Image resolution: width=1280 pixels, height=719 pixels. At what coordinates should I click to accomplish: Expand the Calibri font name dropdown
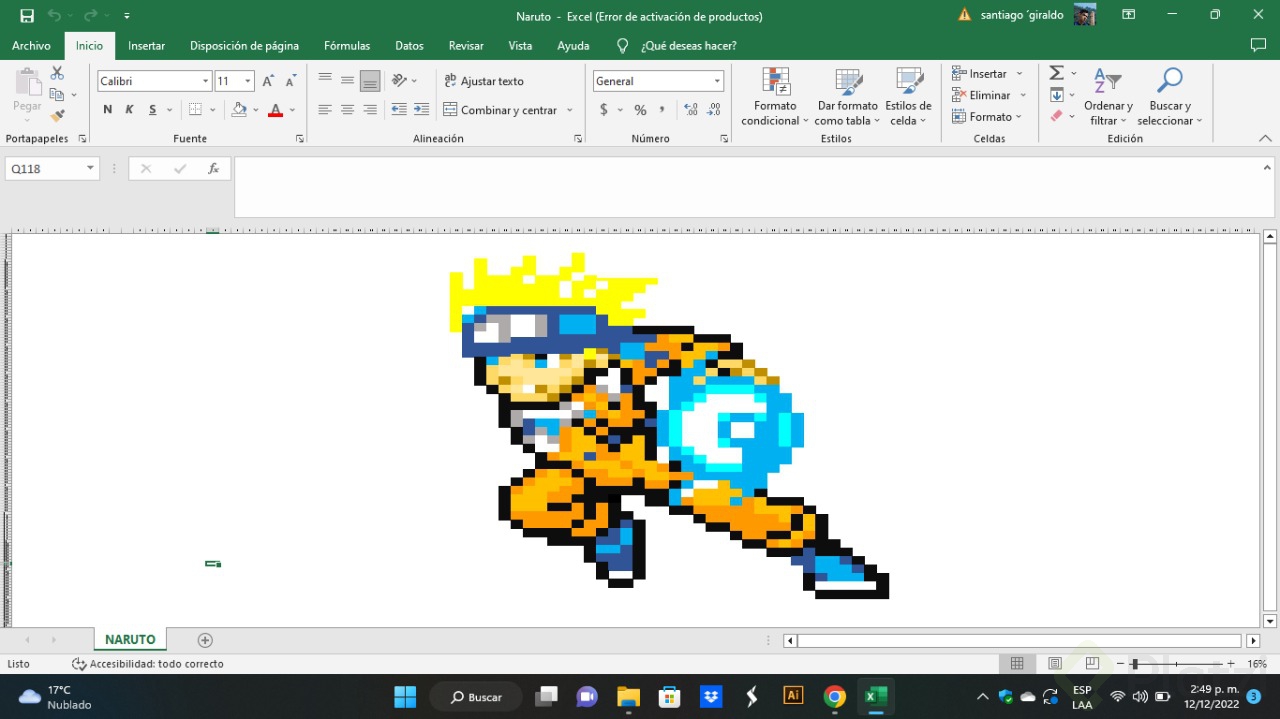pos(206,81)
